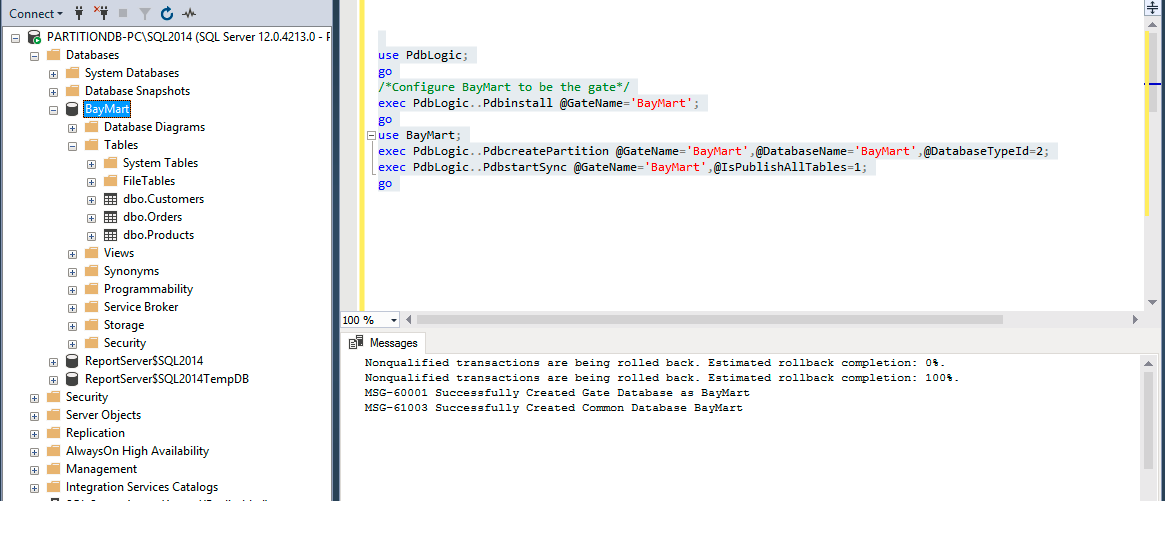This screenshot has height=557, width=1165.
Task: Click the editor horizontal scrollbar thumb
Action: [x=710, y=320]
